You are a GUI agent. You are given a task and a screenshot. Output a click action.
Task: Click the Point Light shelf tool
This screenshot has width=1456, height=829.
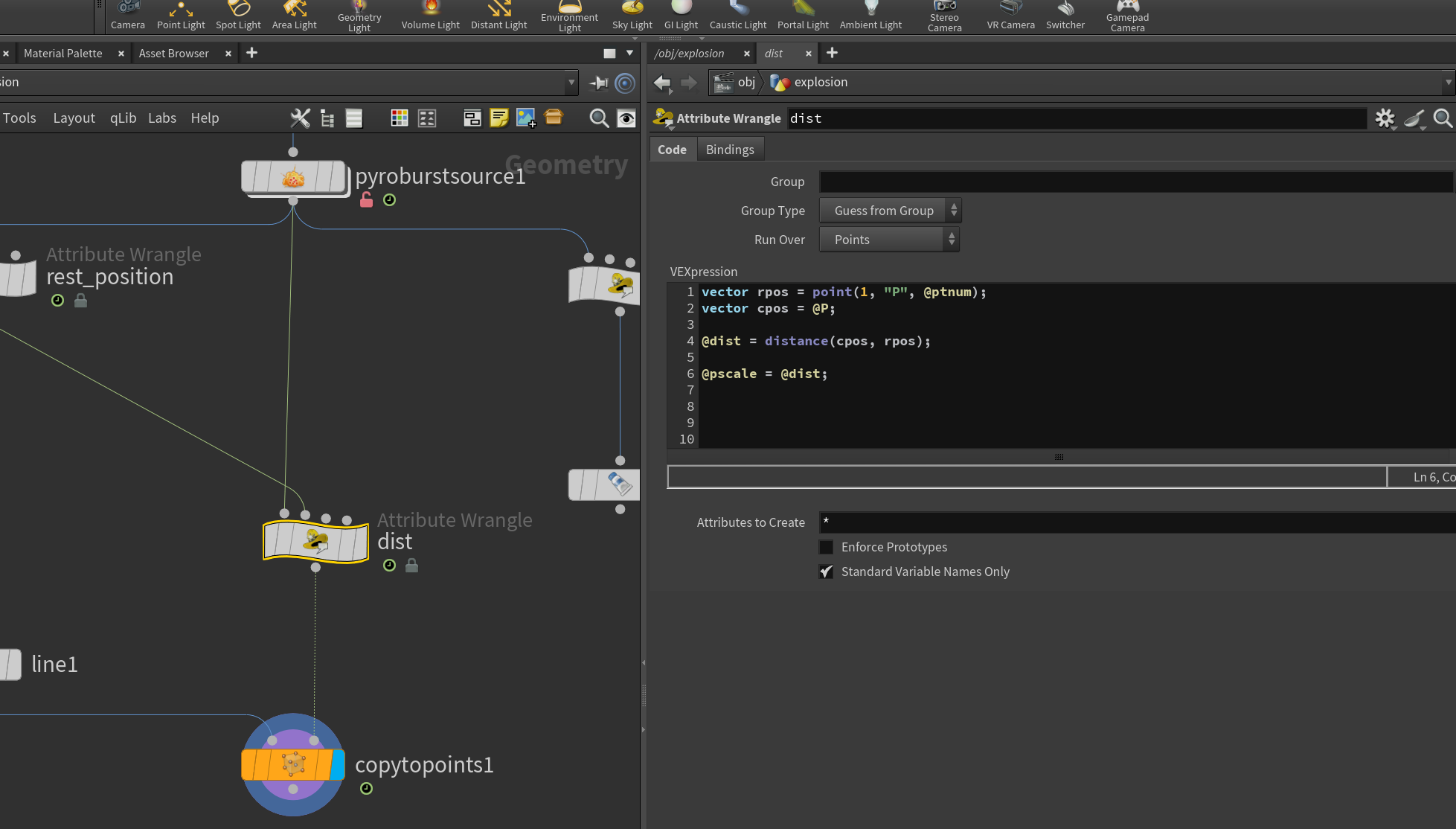click(181, 16)
